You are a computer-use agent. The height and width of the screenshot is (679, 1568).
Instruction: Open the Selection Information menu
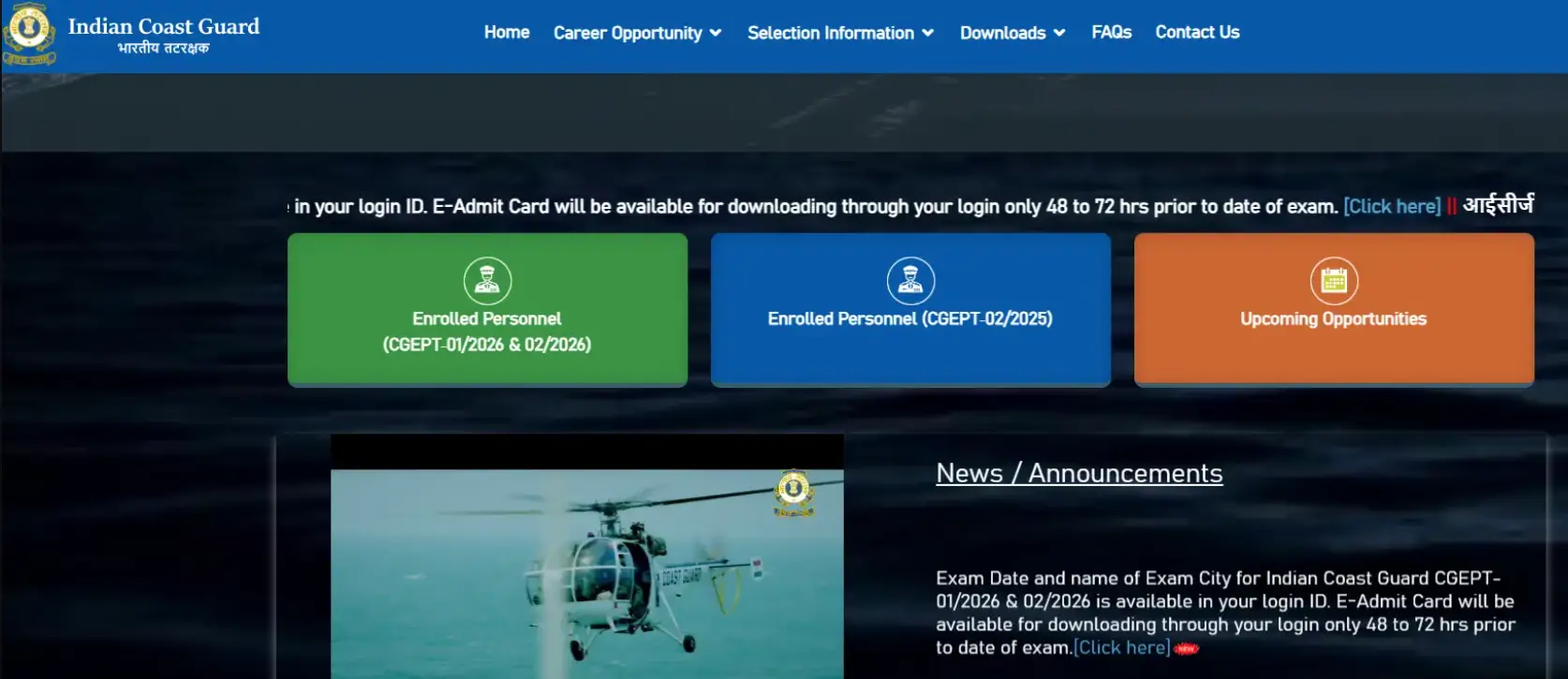pyautogui.click(x=840, y=33)
